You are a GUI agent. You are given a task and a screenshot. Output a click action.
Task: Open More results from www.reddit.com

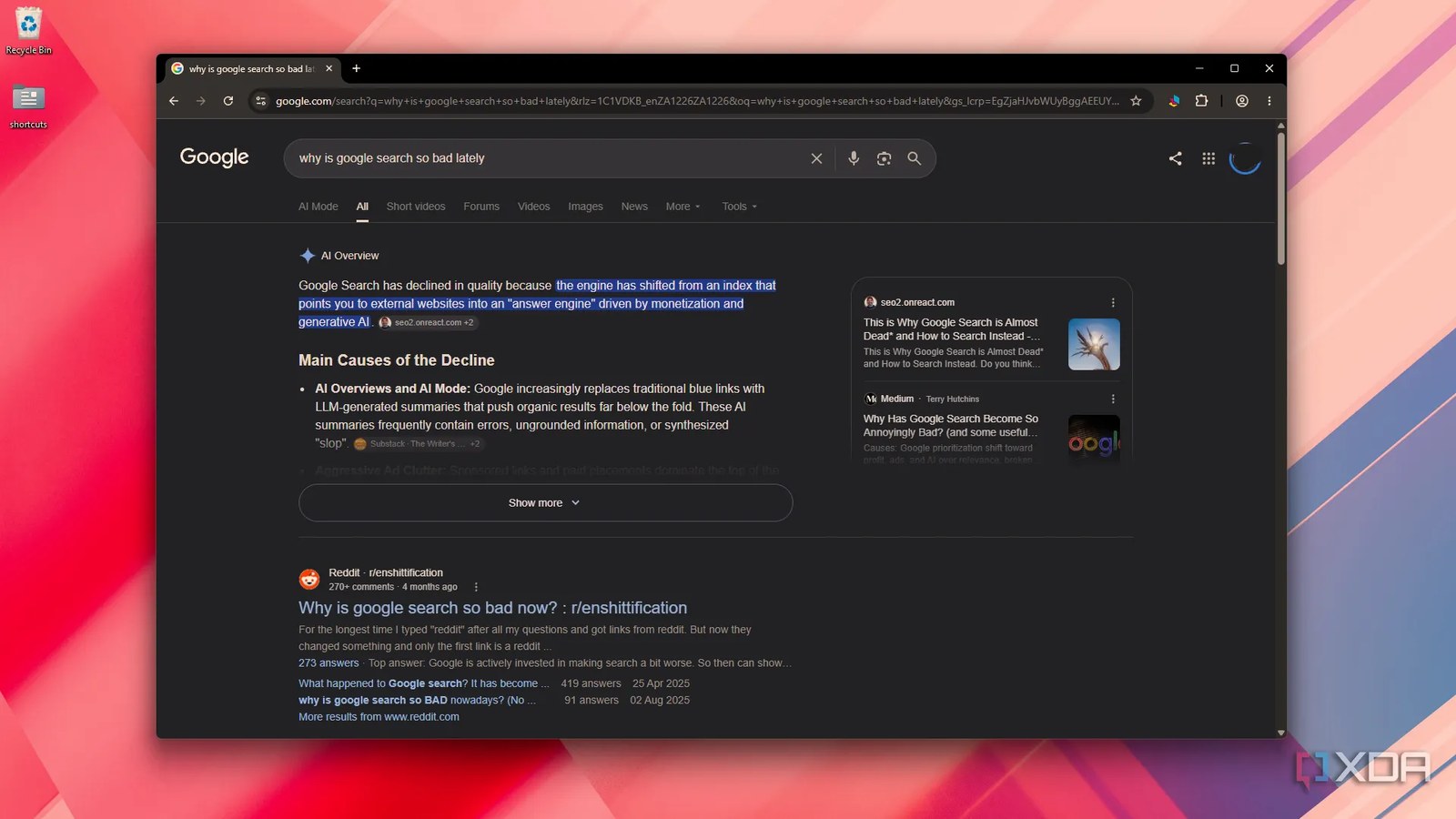pyautogui.click(x=379, y=717)
